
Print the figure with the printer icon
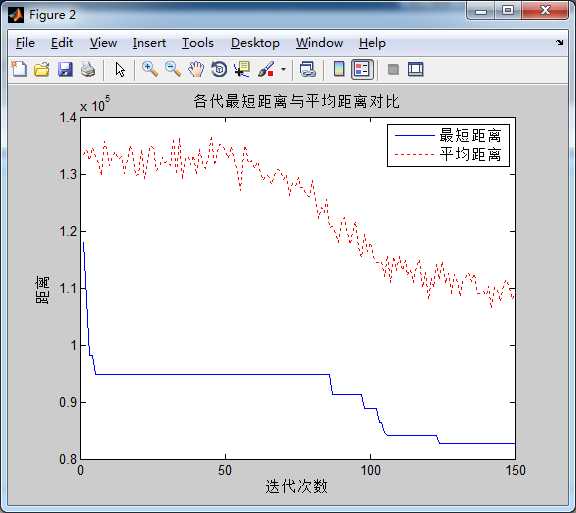point(88,69)
